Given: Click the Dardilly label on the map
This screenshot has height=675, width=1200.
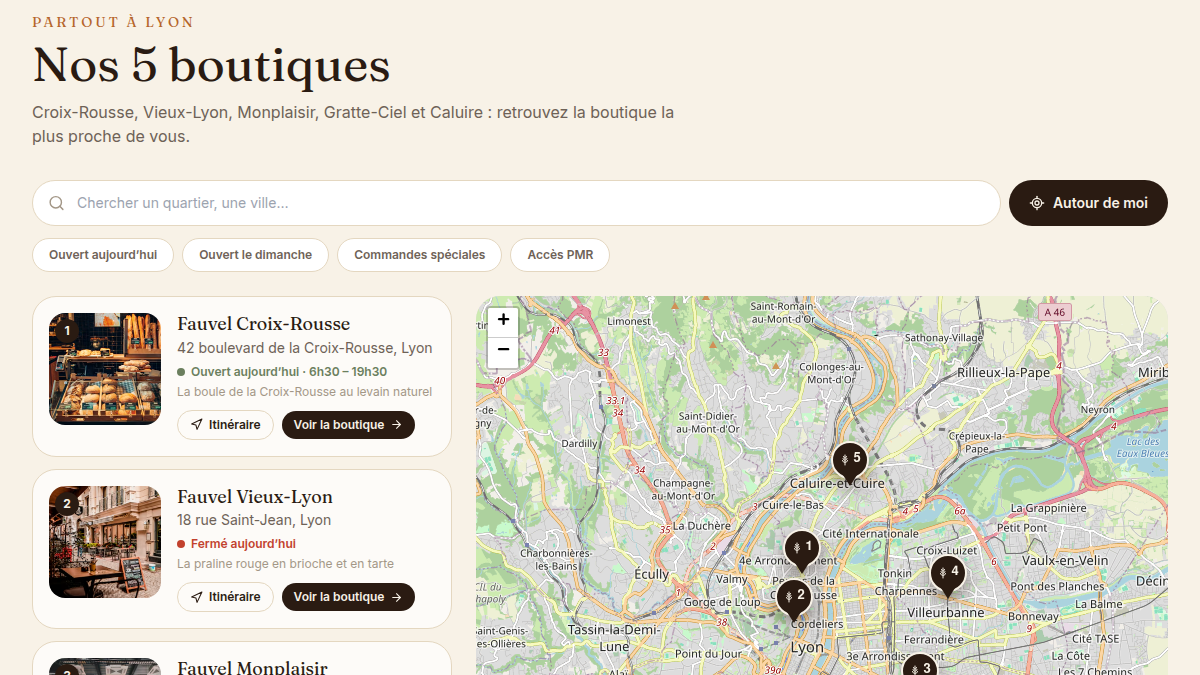Looking at the screenshot, I should [579, 443].
